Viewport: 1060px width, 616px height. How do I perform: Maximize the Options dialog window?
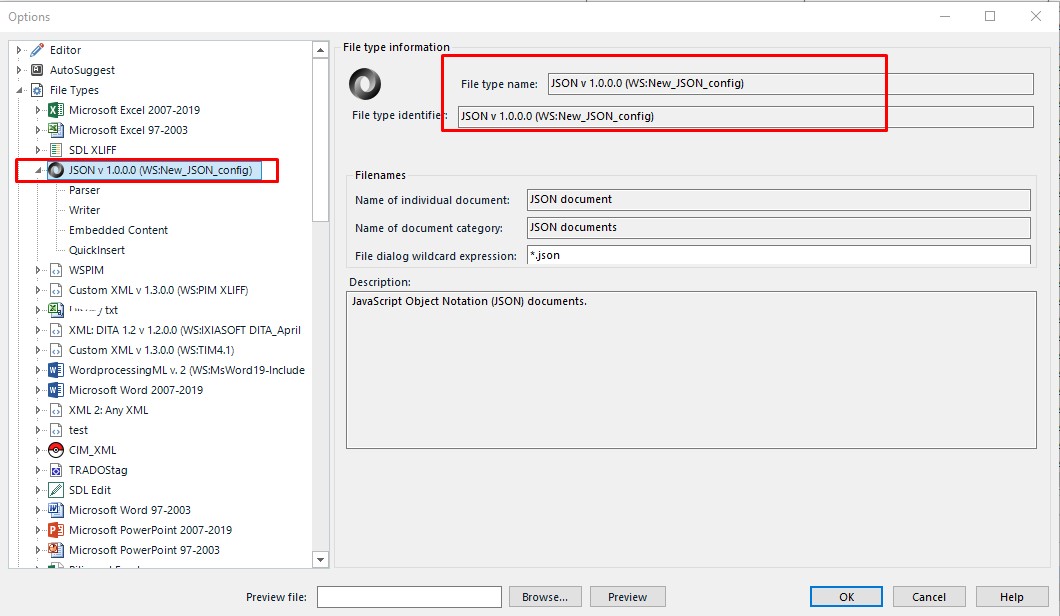click(x=990, y=16)
